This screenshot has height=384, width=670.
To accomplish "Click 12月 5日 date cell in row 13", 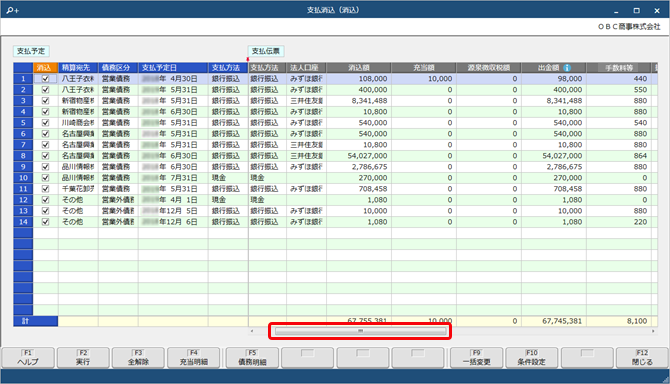I will (x=173, y=211).
